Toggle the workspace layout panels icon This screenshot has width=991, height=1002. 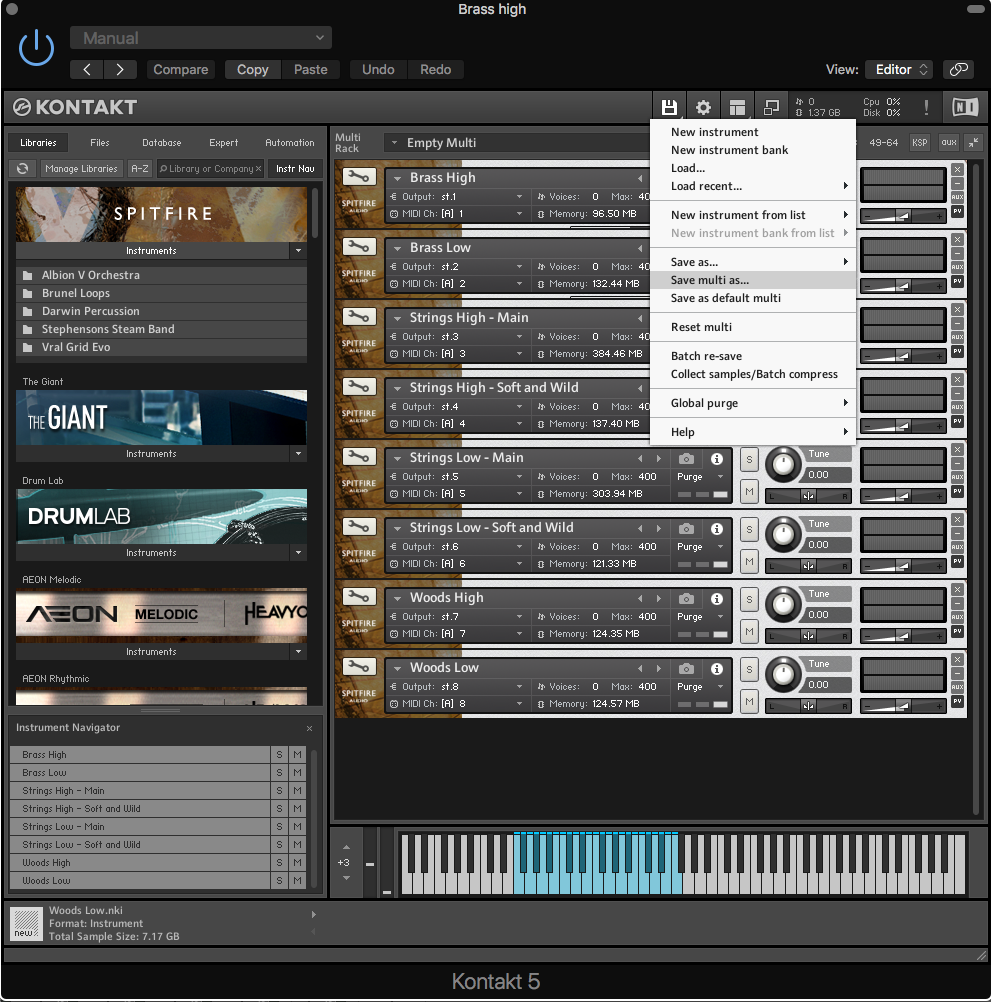click(737, 107)
